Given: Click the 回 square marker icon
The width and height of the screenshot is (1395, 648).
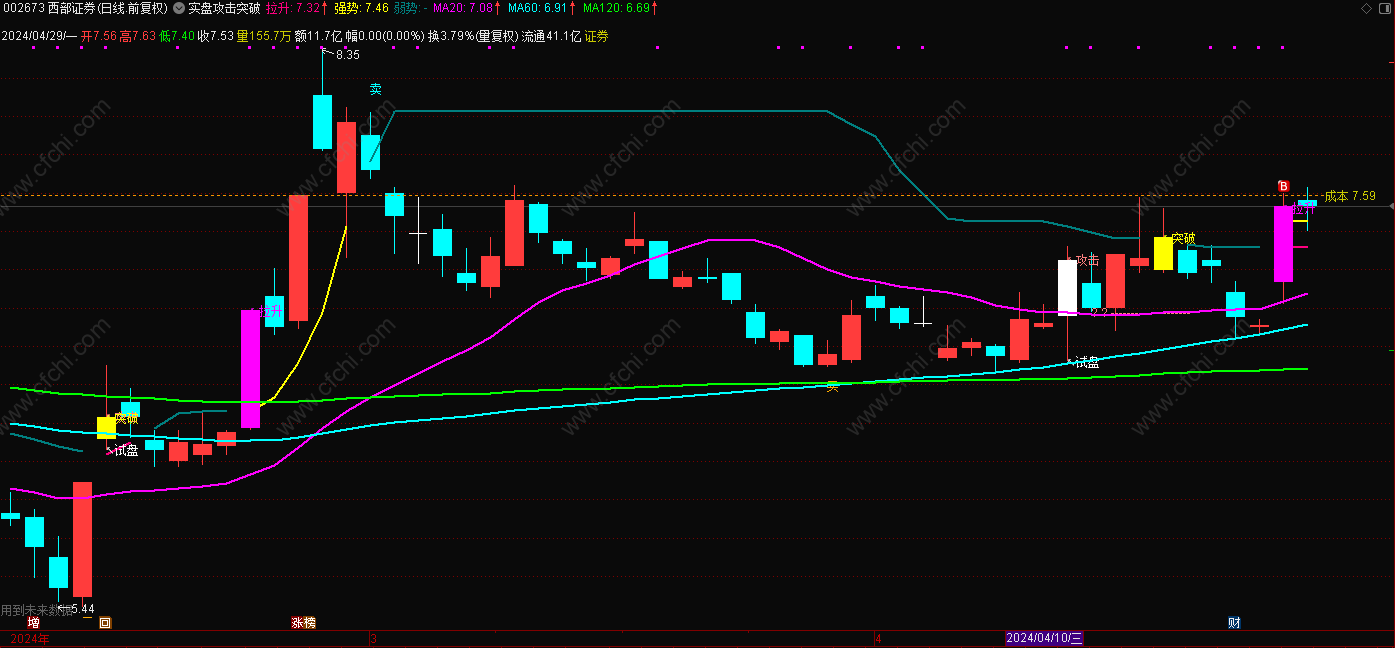Looking at the screenshot, I should pos(105,623).
